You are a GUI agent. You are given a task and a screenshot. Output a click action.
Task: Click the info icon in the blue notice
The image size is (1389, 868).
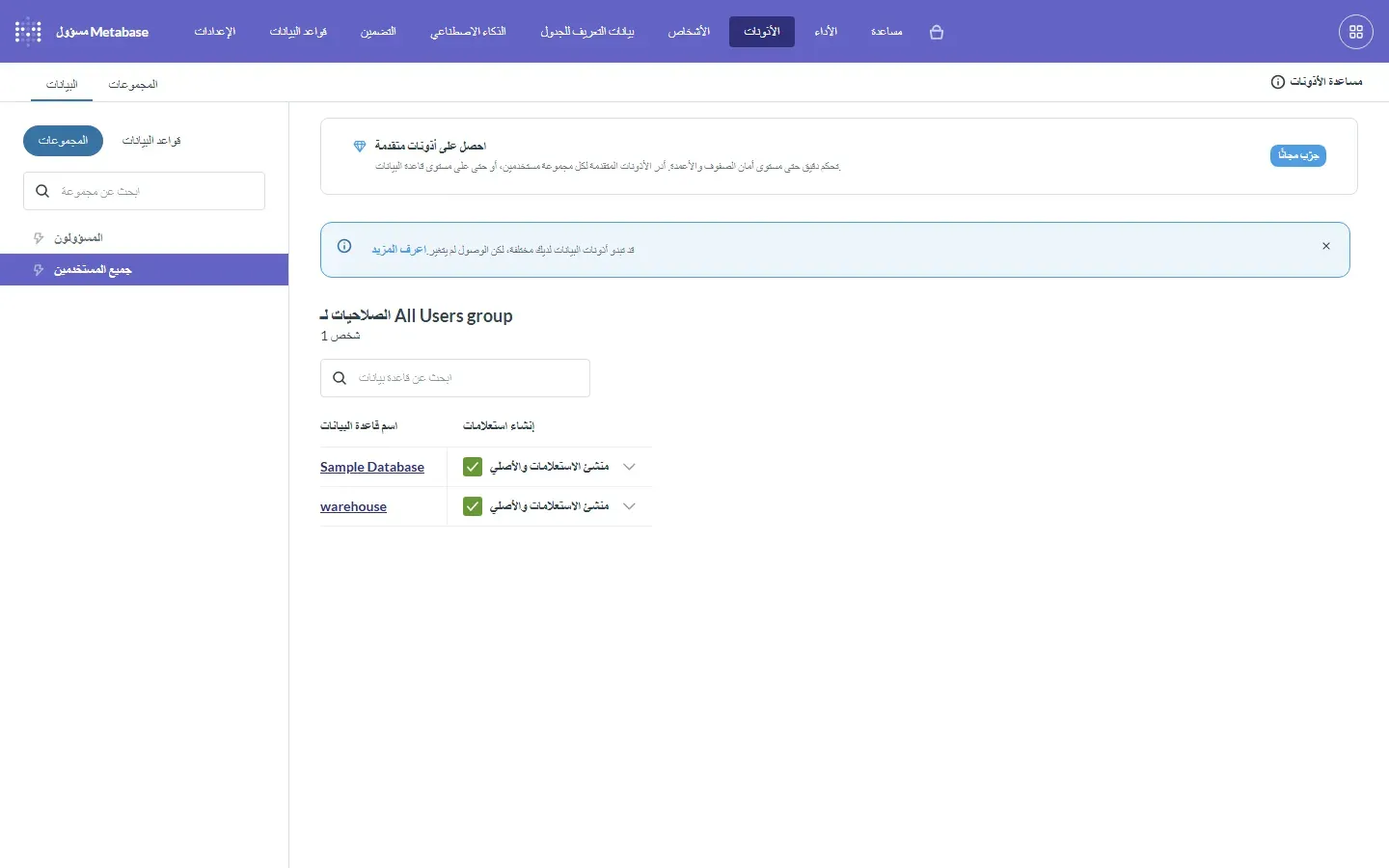[x=344, y=246]
